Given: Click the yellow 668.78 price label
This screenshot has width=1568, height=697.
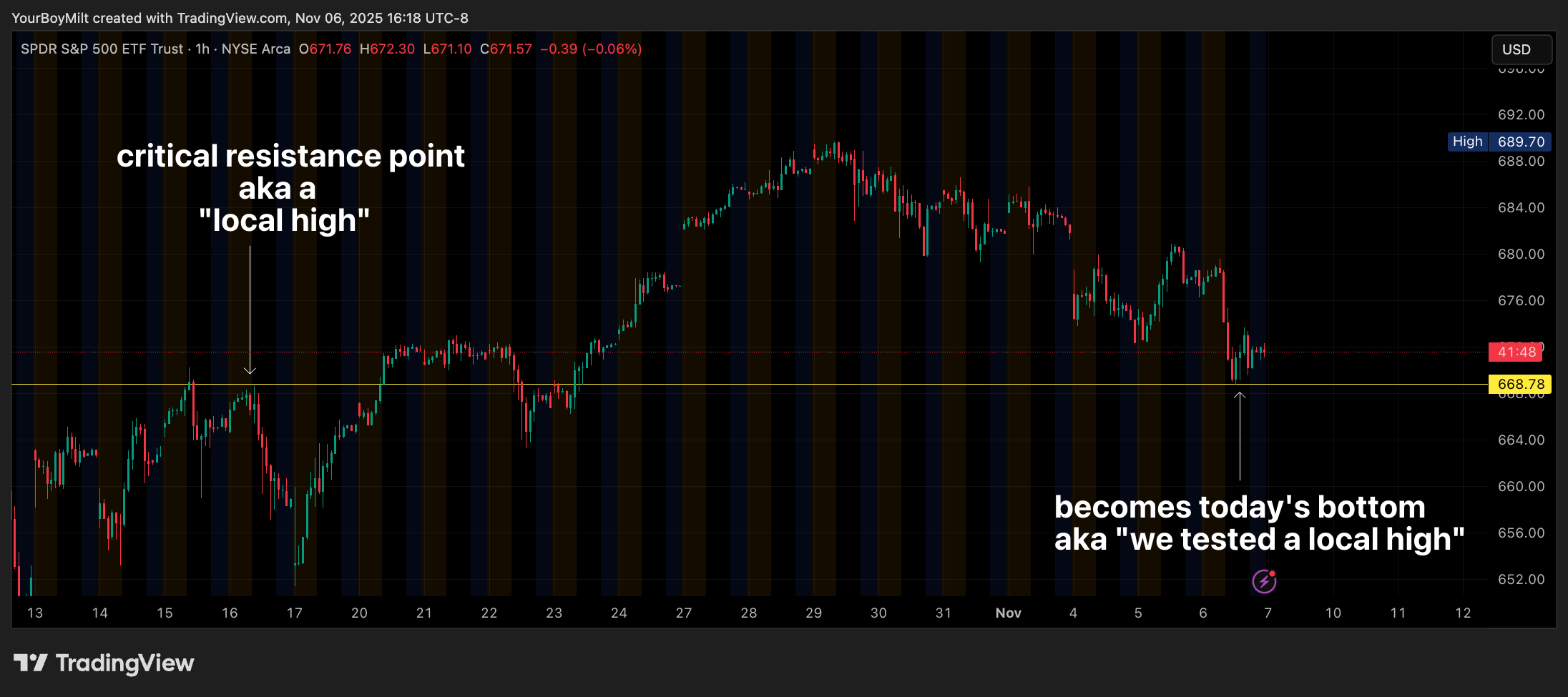Looking at the screenshot, I should 1520,385.
